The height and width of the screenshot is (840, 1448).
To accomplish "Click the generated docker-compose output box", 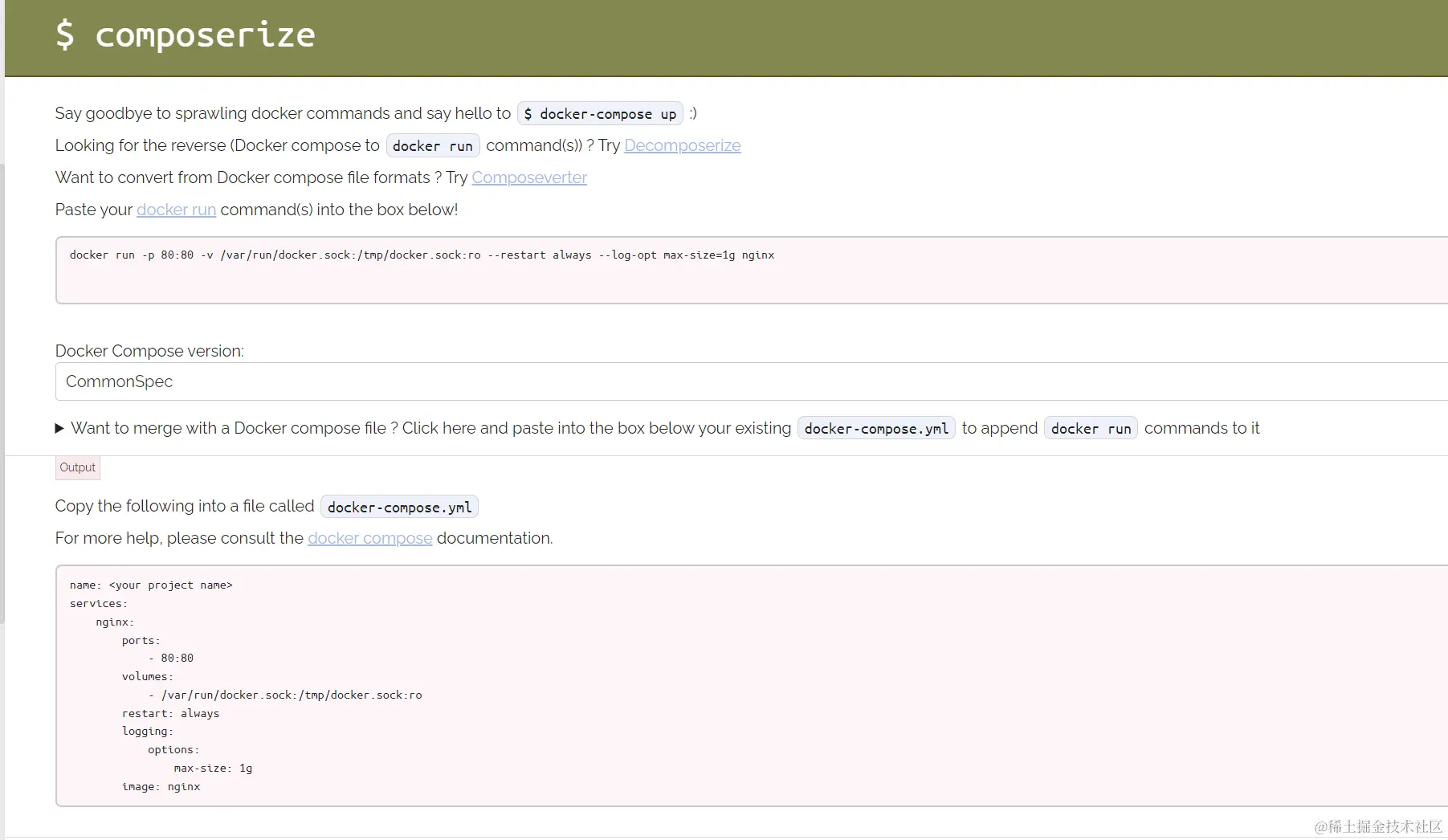I will (752, 686).
